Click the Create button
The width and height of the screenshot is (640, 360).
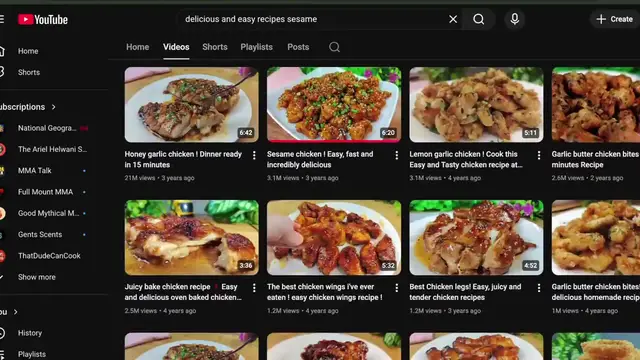tap(615, 19)
